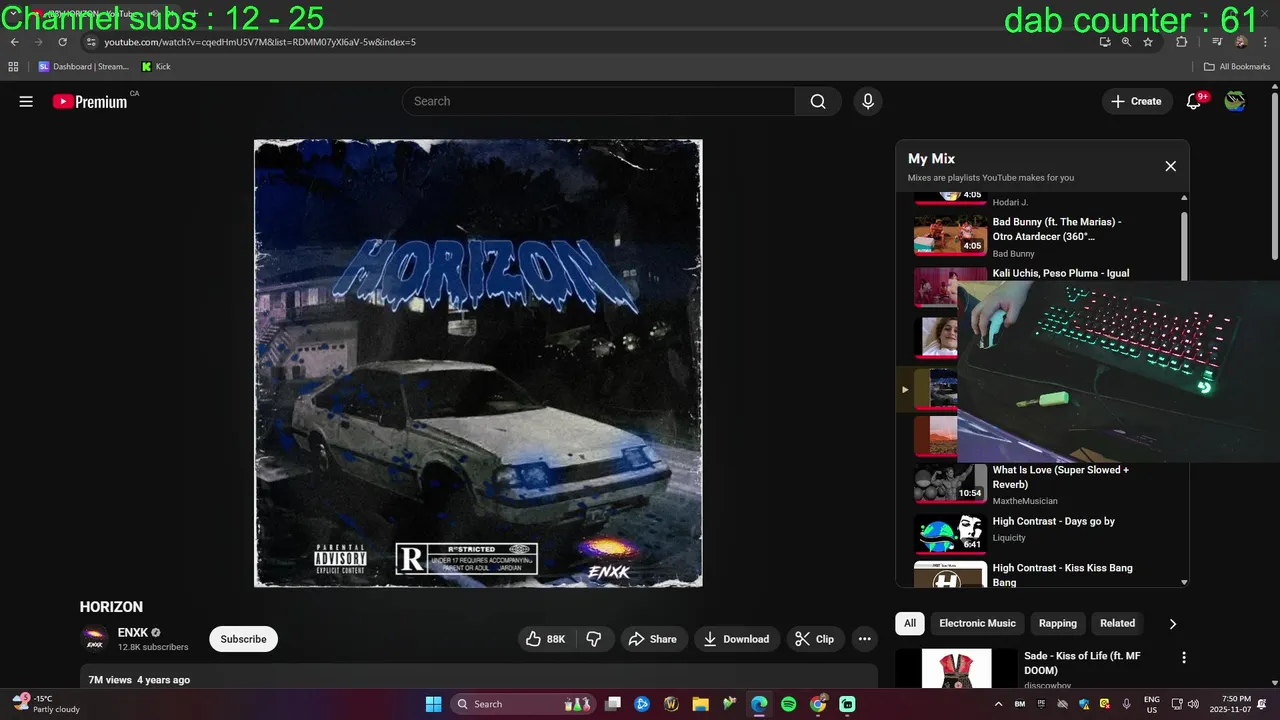Open the Windows Start menu
Screen dimensions: 1280x720
tap(433, 704)
